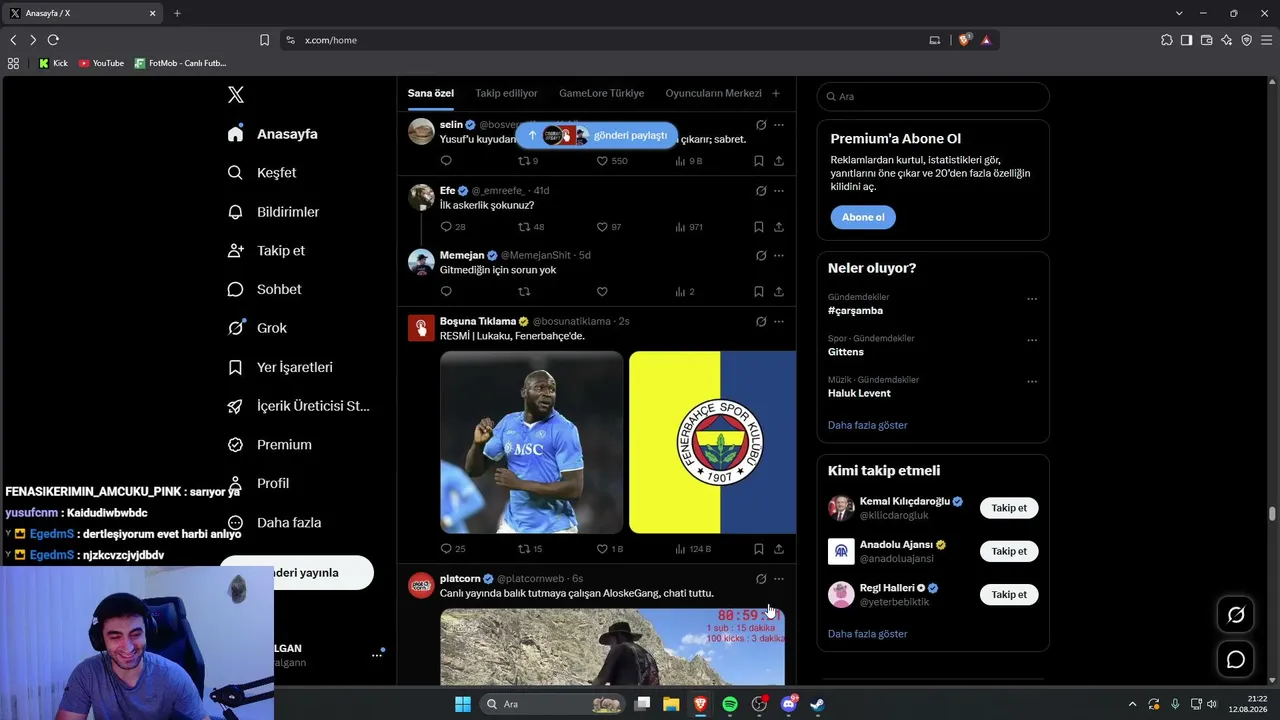Bookmark the Boşuna Tıklama tweet
Image resolution: width=1280 pixels, height=720 pixels.
[x=759, y=549]
